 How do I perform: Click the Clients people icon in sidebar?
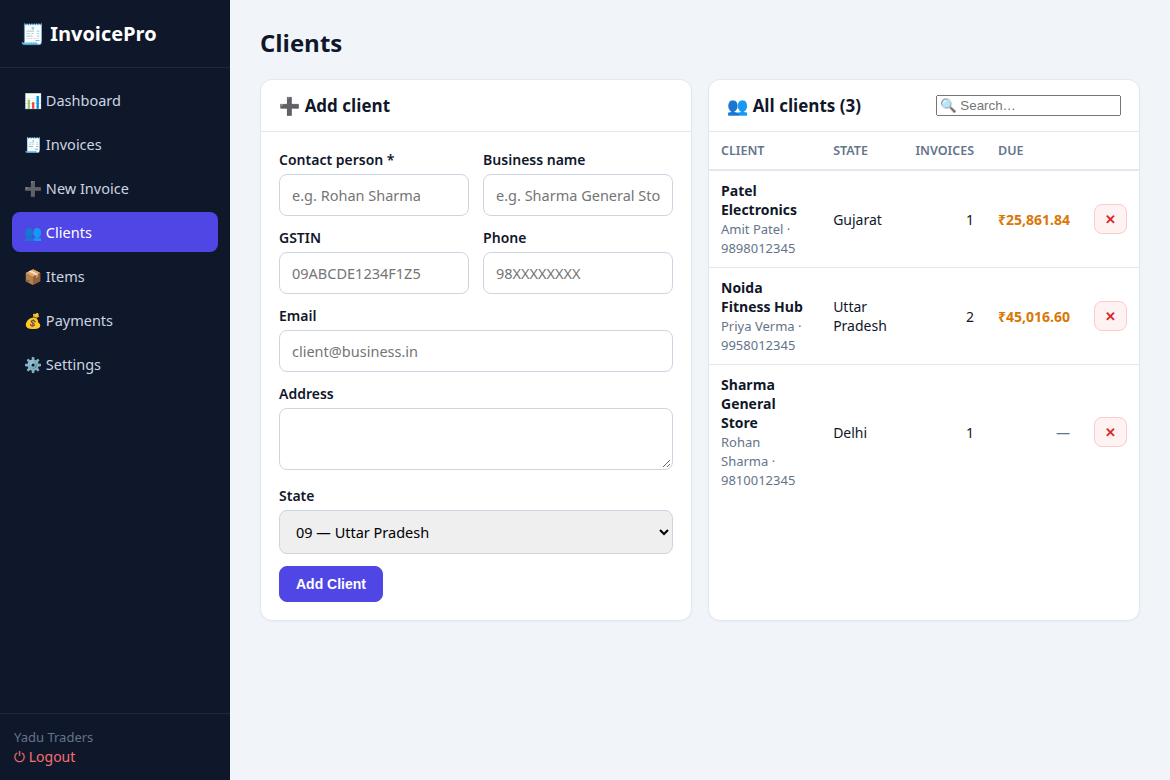click(33, 233)
